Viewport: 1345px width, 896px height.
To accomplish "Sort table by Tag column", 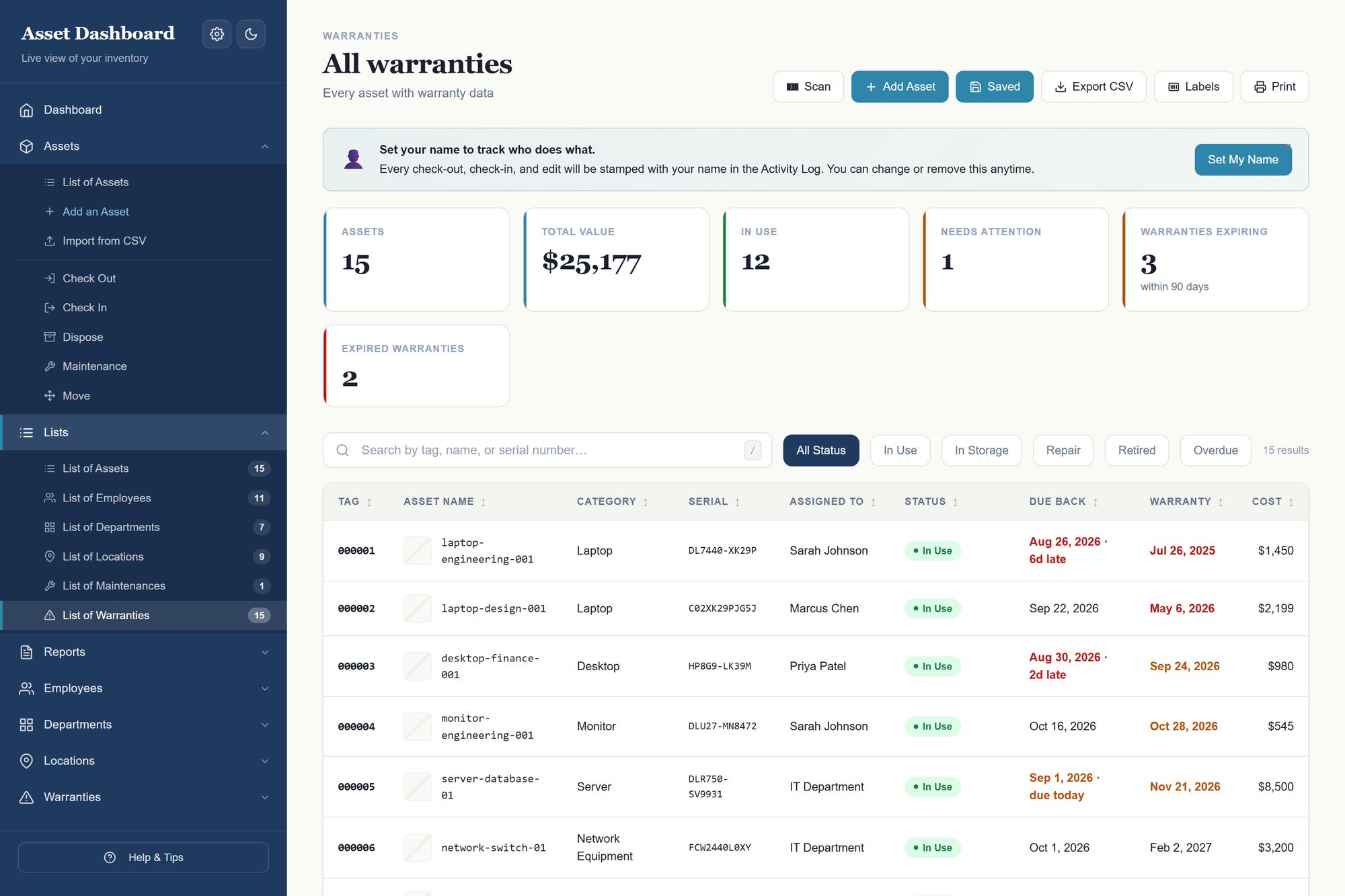I will click(x=355, y=502).
